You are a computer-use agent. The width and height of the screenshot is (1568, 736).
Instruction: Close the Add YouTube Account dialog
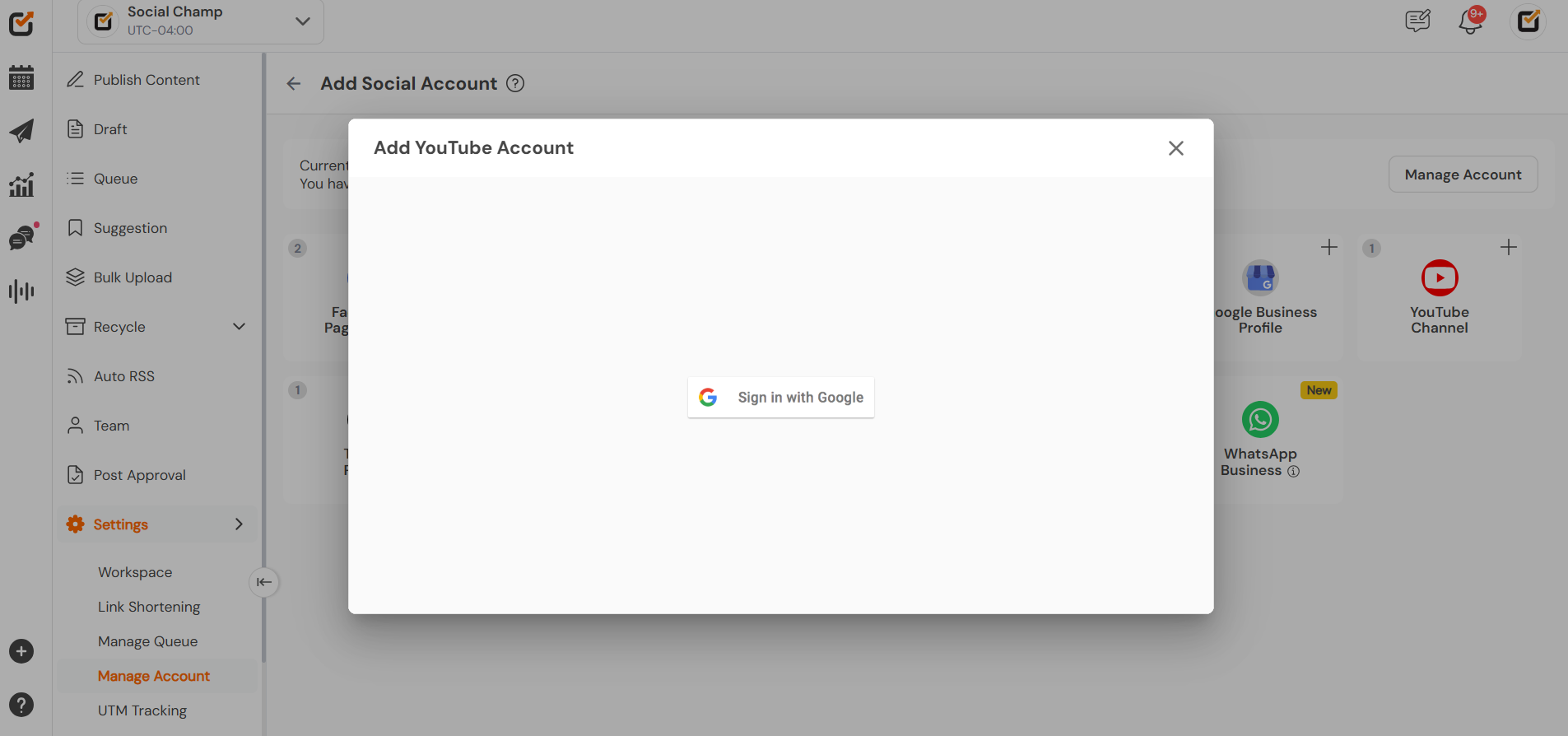pyautogui.click(x=1176, y=148)
